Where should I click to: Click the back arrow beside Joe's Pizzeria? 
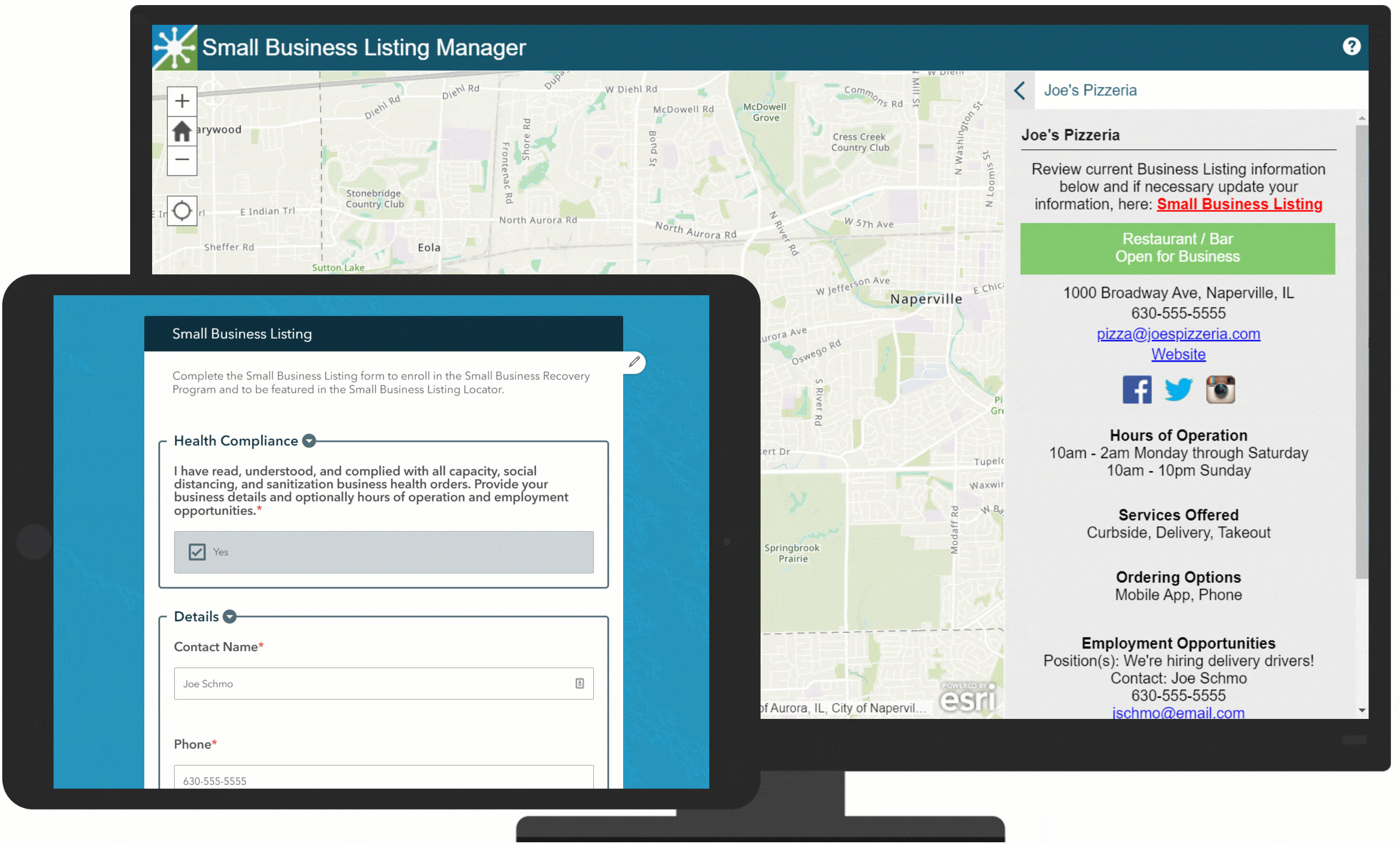pyautogui.click(x=1020, y=90)
